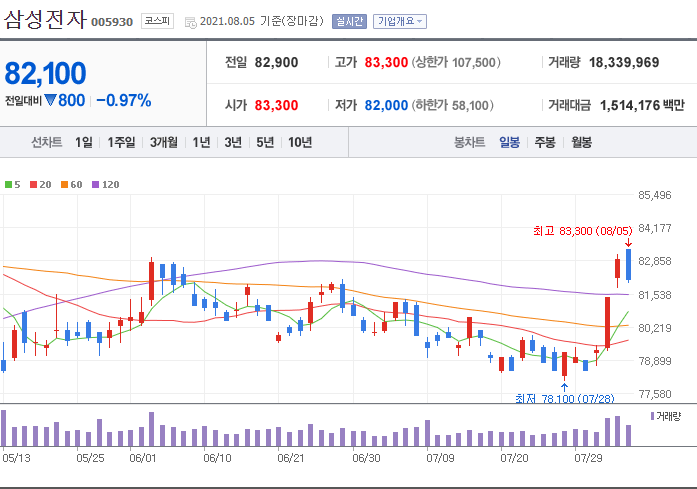697x489 pixels.
Task: Switch to the 월봉 monthly candle tab
Action: [581, 142]
